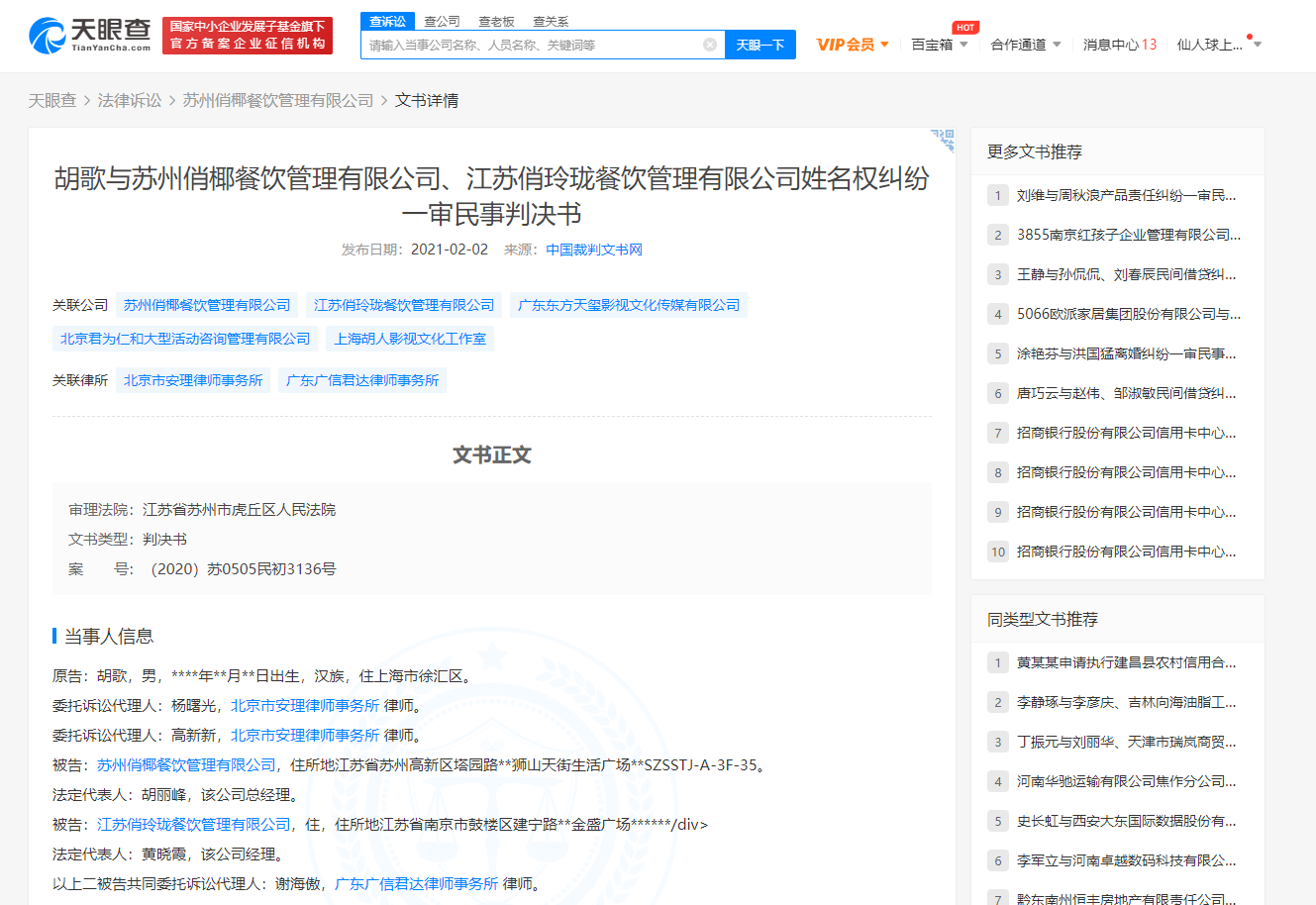The width and height of the screenshot is (1316, 905).
Task: Expand the 百宝箱 dropdown
Action: (x=940, y=45)
